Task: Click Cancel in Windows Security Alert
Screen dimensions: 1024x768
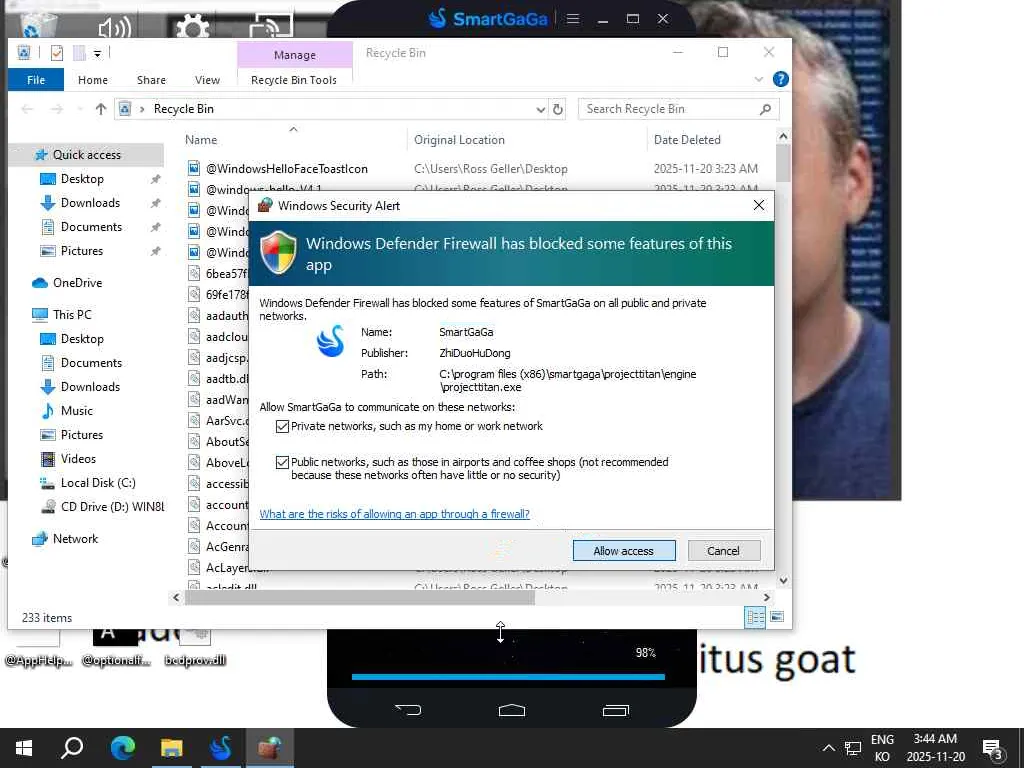Action: [x=724, y=551]
